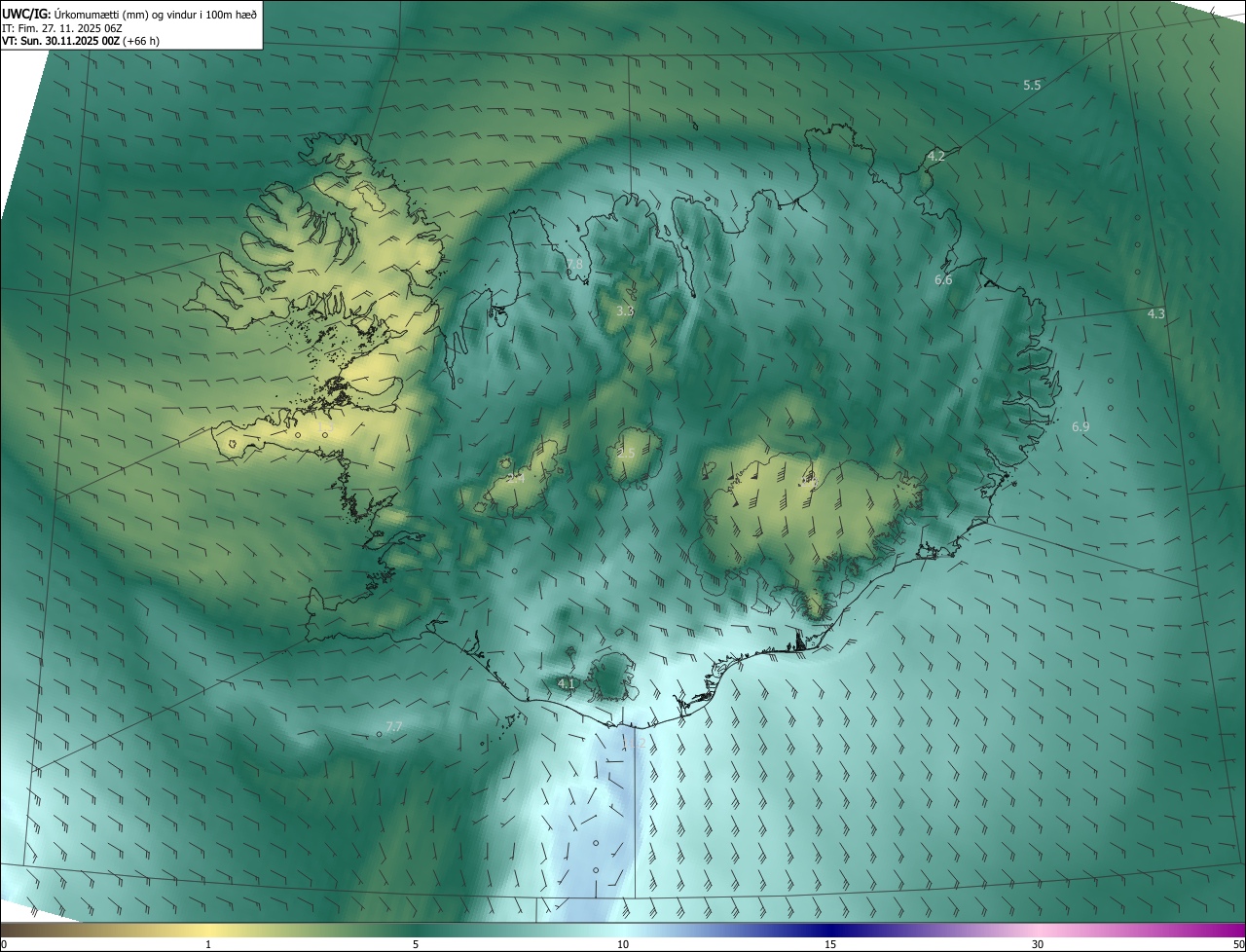Click the VT: Sun. 30.11.2025 00Z line
The image size is (1246, 952).
click(x=81, y=41)
